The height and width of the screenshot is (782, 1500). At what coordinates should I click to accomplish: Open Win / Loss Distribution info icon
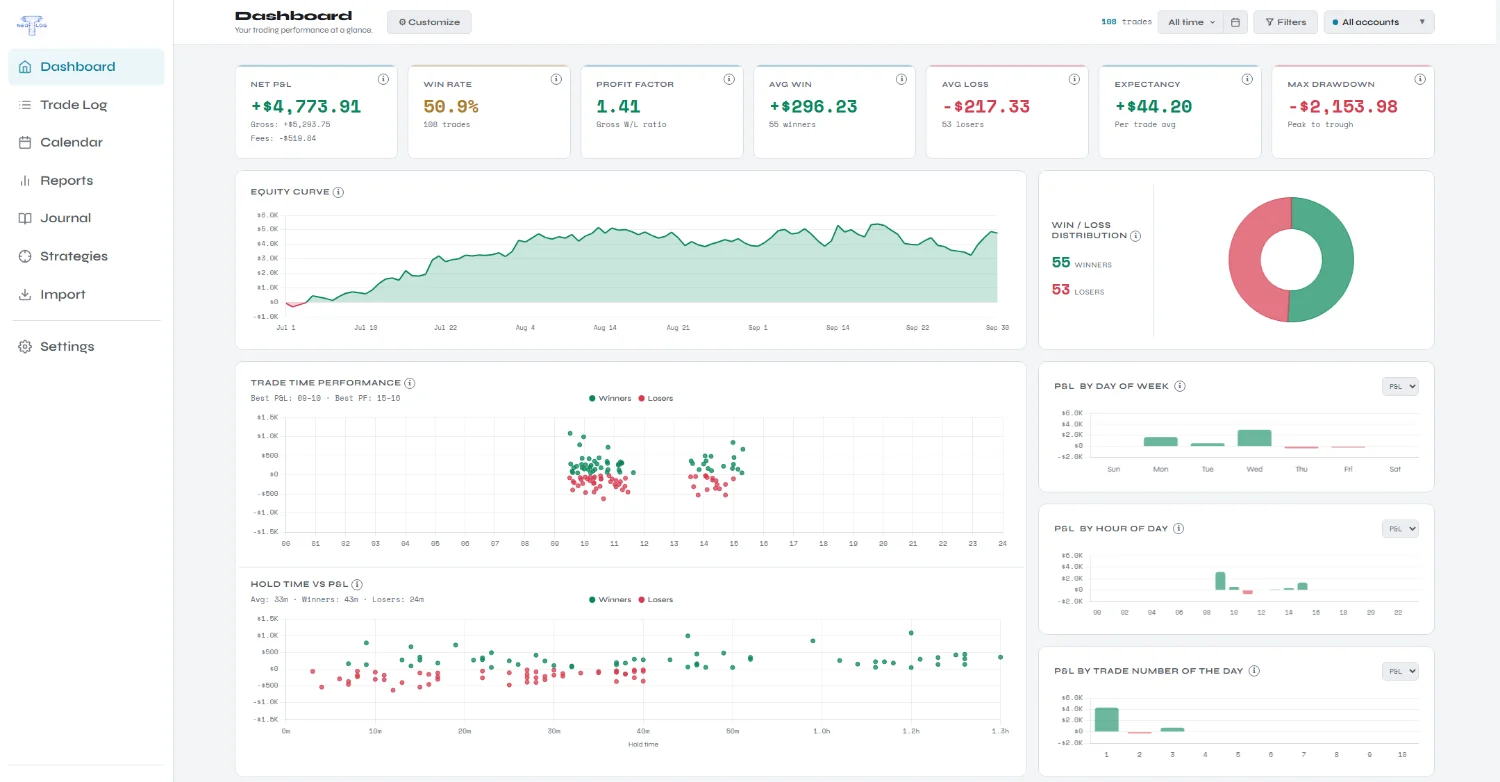click(1135, 236)
